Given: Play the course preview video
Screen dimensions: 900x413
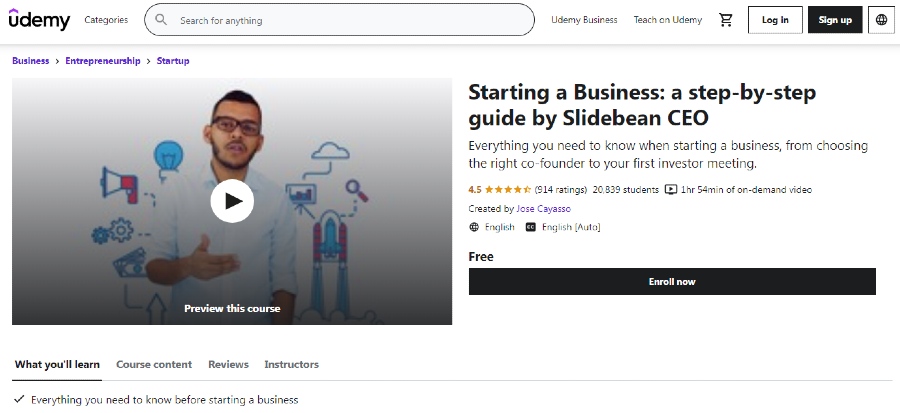Looking at the screenshot, I should 232,201.
